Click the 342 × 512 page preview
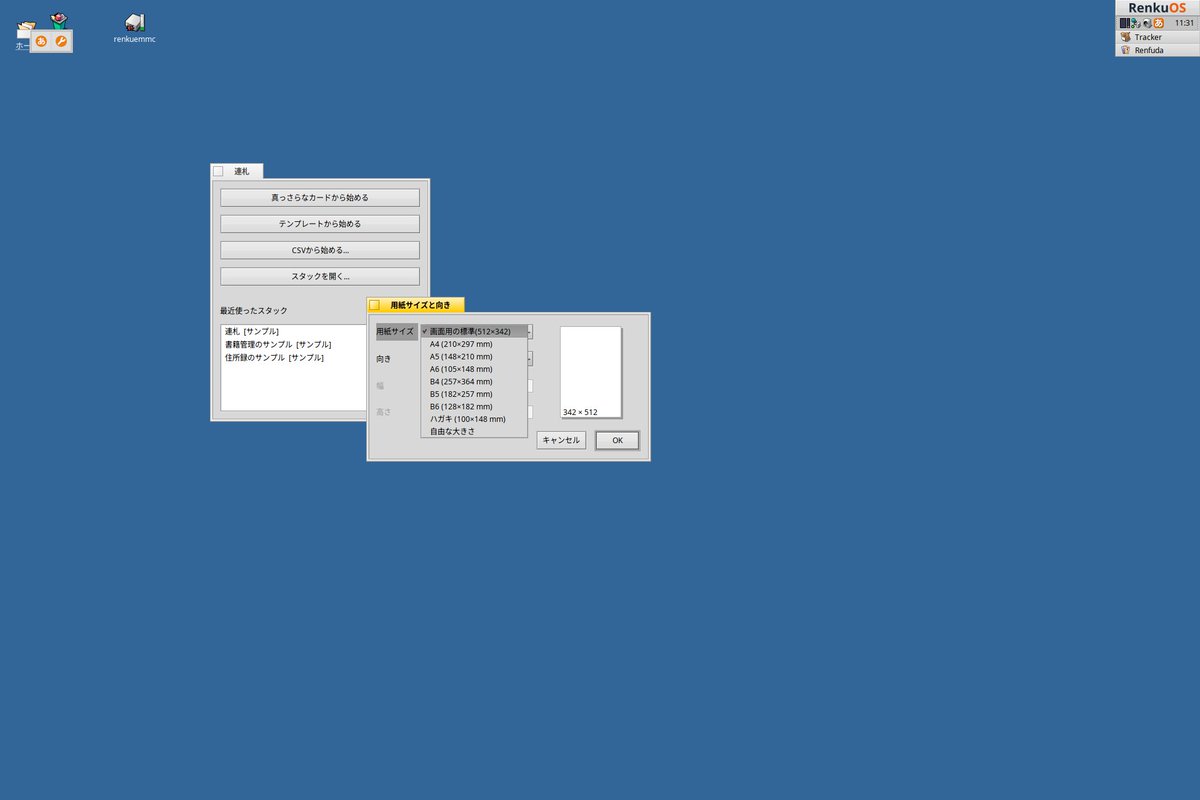 (x=591, y=372)
